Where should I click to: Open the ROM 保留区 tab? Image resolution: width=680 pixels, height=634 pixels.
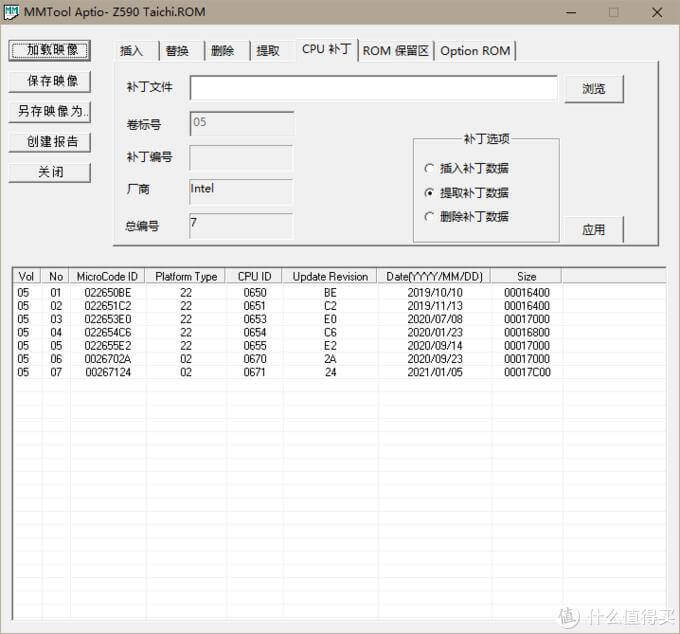[395, 51]
